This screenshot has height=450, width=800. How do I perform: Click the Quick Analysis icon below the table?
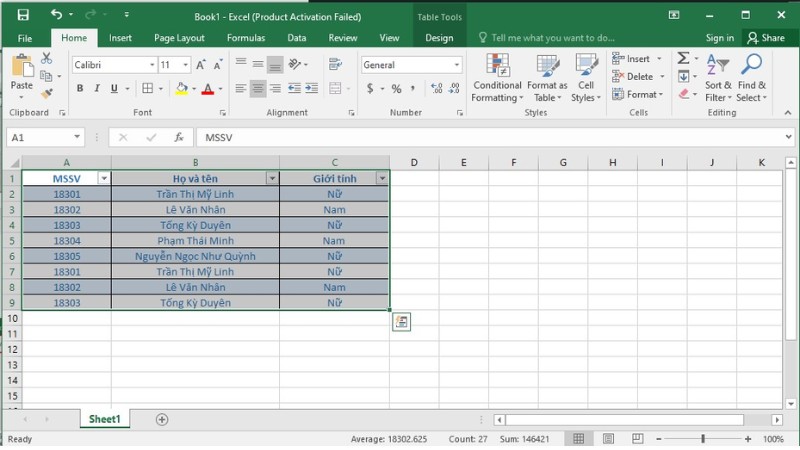tap(402, 321)
